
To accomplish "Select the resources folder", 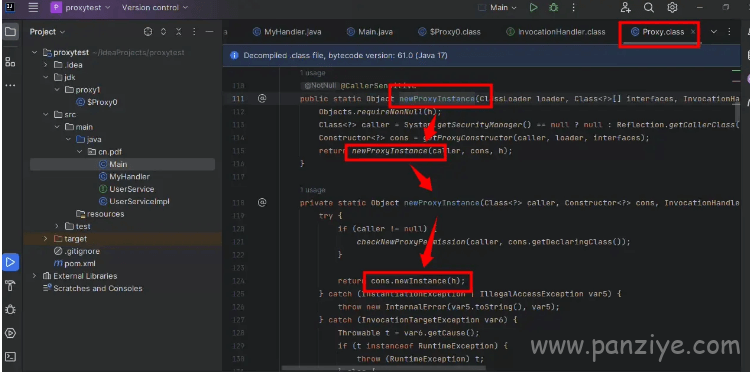I will (x=100, y=214).
